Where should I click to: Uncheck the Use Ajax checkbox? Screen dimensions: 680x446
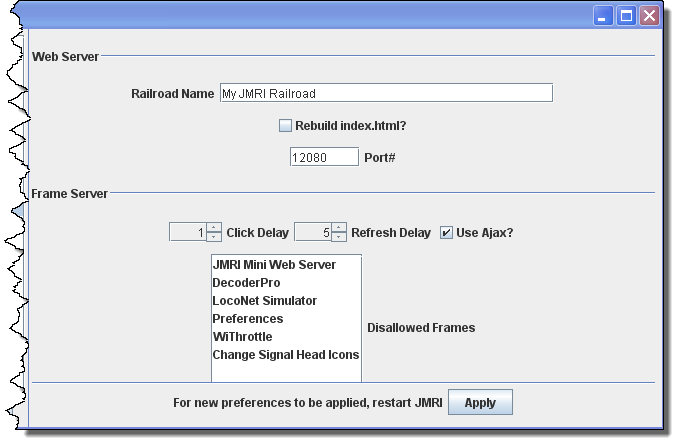[446, 233]
